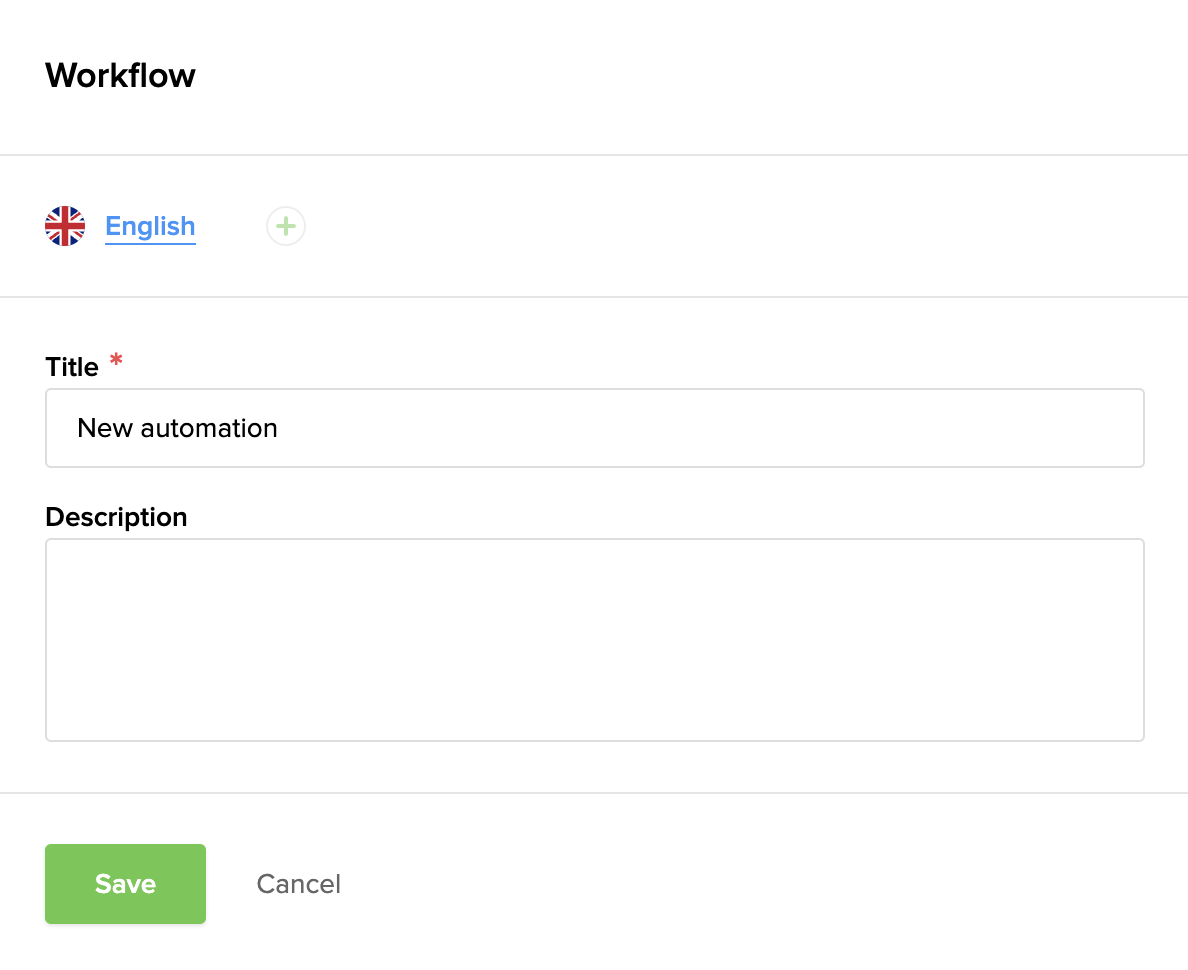Select the underlined English link
The width and height of the screenshot is (1188, 970).
tap(150, 226)
